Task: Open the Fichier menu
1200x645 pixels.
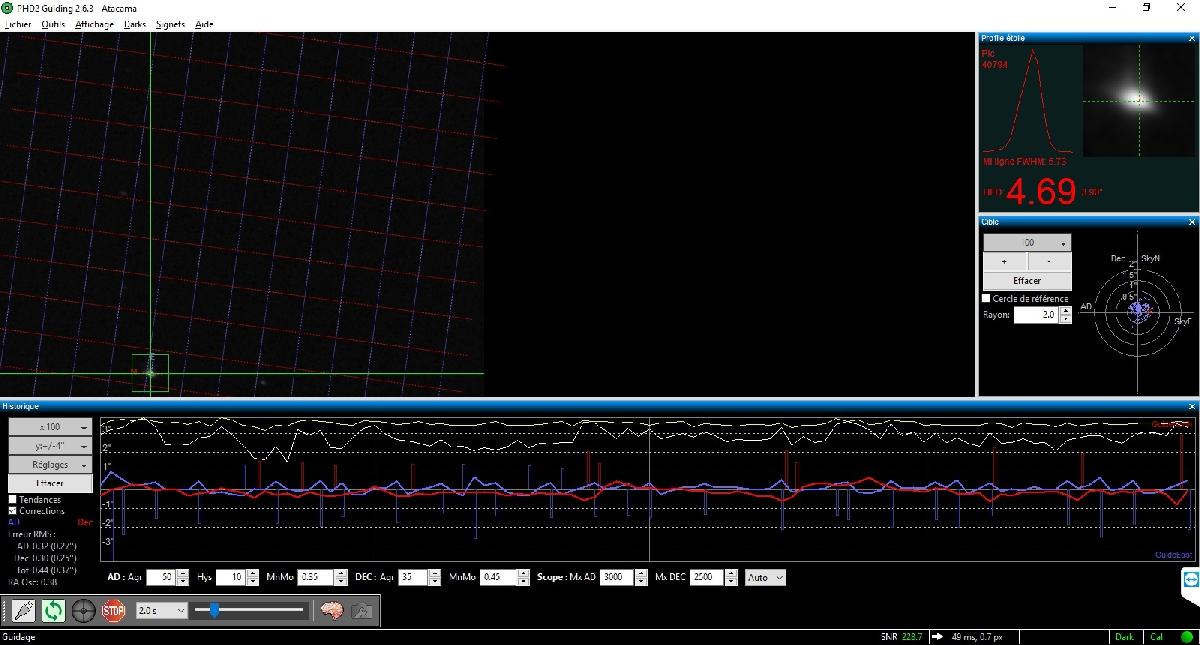Action: tap(18, 24)
